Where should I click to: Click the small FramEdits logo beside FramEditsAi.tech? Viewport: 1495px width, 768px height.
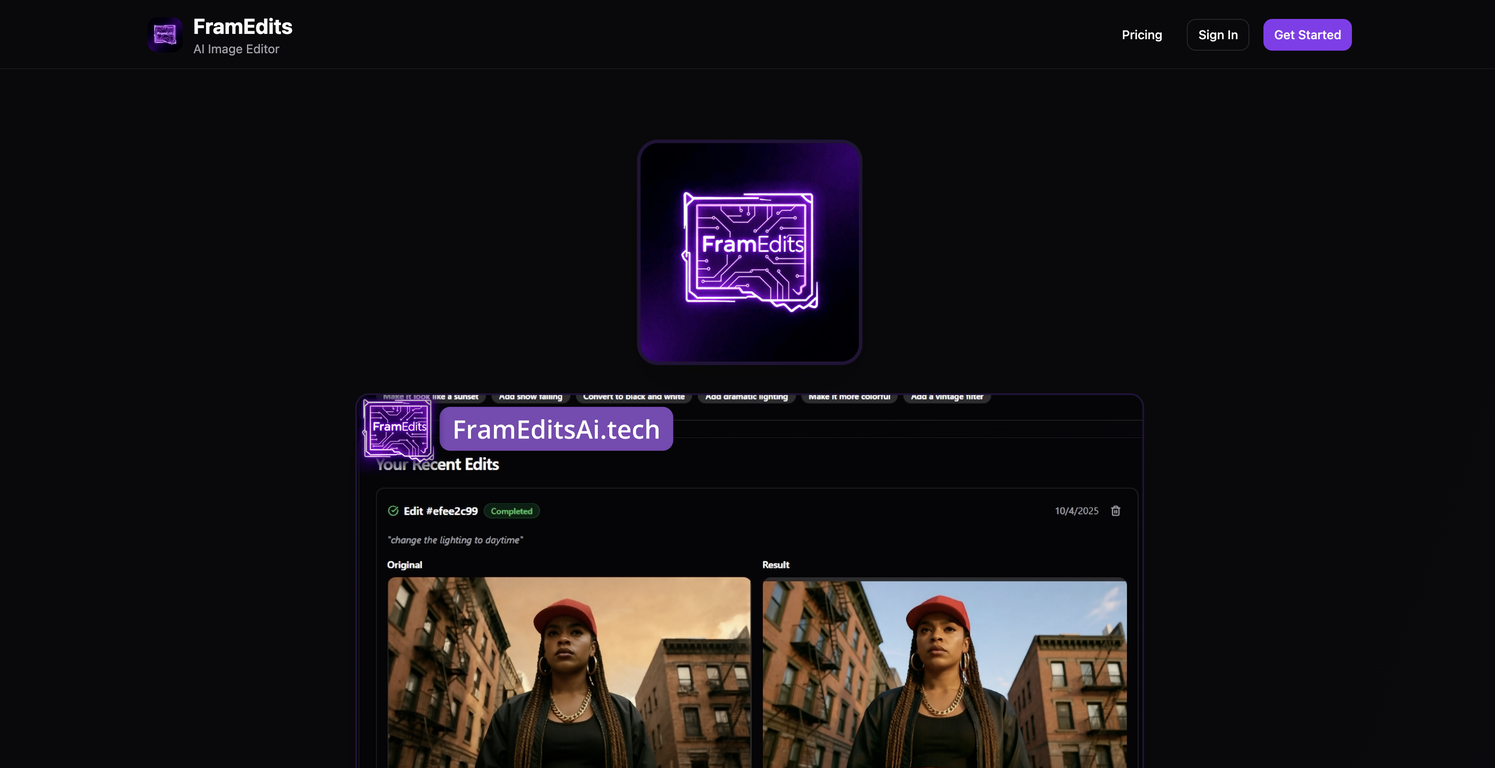(x=397, y=429)
